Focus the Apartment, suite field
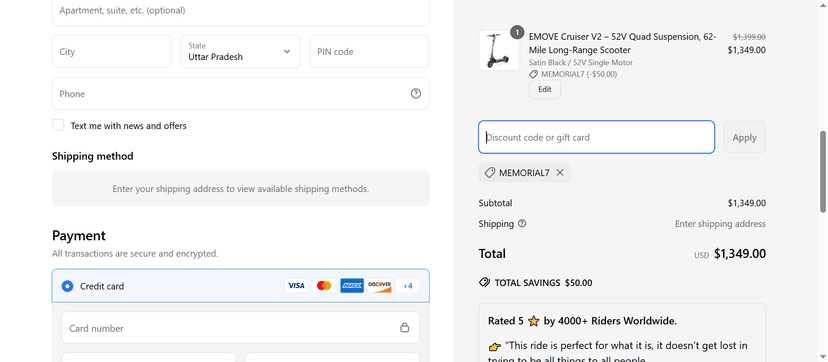Image resolution: width=828 pixels, height=362 pixels. [x=241, y=11]
